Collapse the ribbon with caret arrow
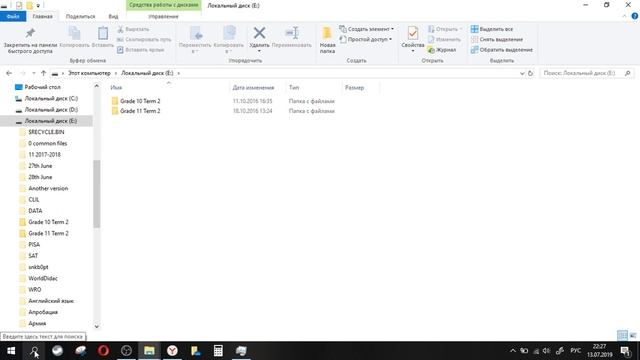This screenshot has width=640, height=360. point(624,16)
